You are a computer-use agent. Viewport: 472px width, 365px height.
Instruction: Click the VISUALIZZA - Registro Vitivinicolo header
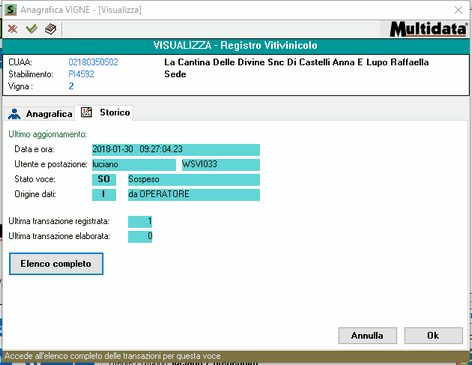coord(235,45)
